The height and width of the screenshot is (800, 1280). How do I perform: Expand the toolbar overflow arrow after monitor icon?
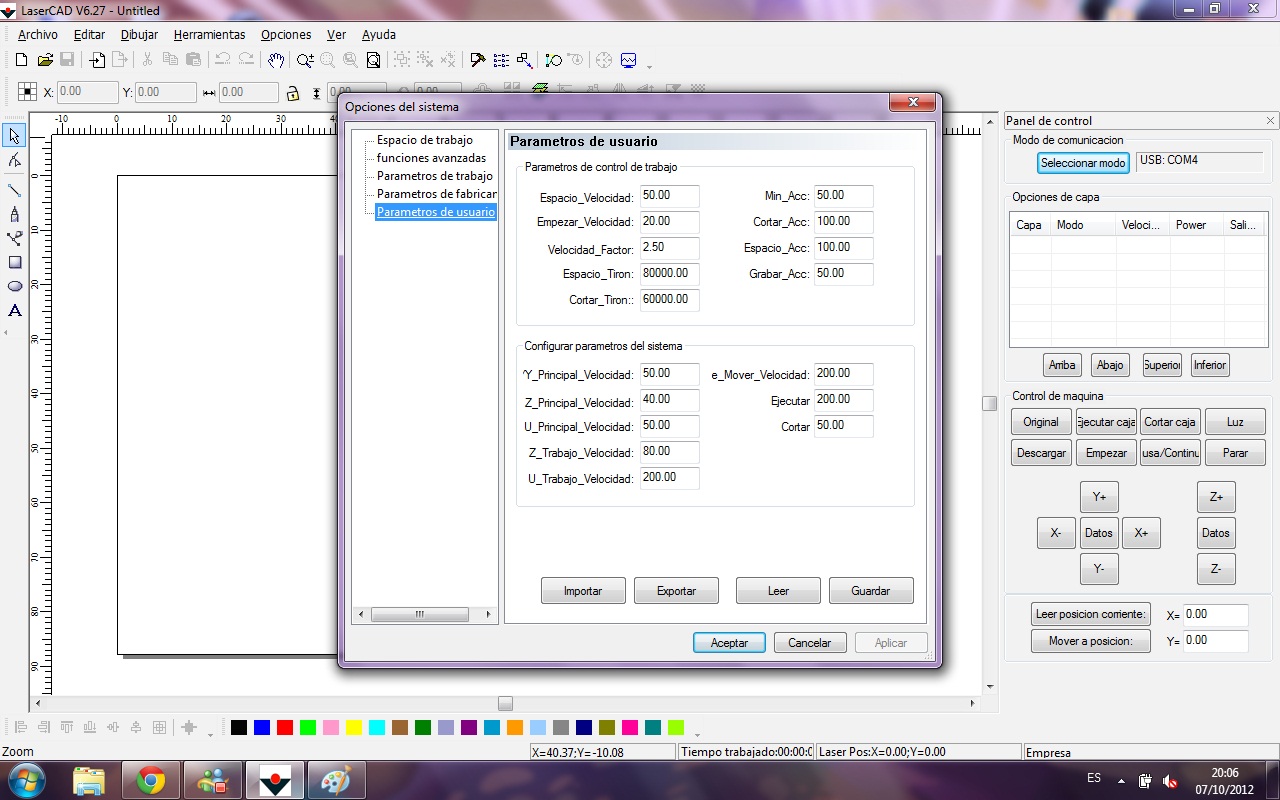pyautogui.click(x=650, y=66)
